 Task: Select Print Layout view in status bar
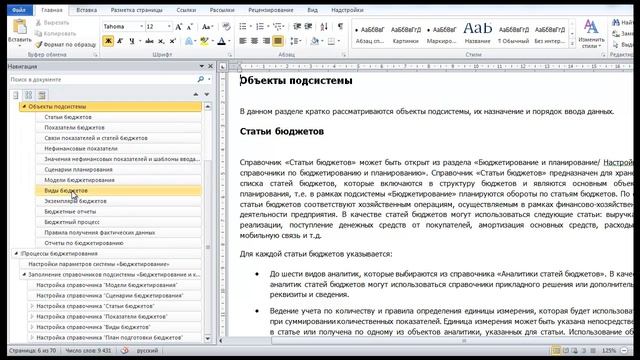click(x=556, y=350)
